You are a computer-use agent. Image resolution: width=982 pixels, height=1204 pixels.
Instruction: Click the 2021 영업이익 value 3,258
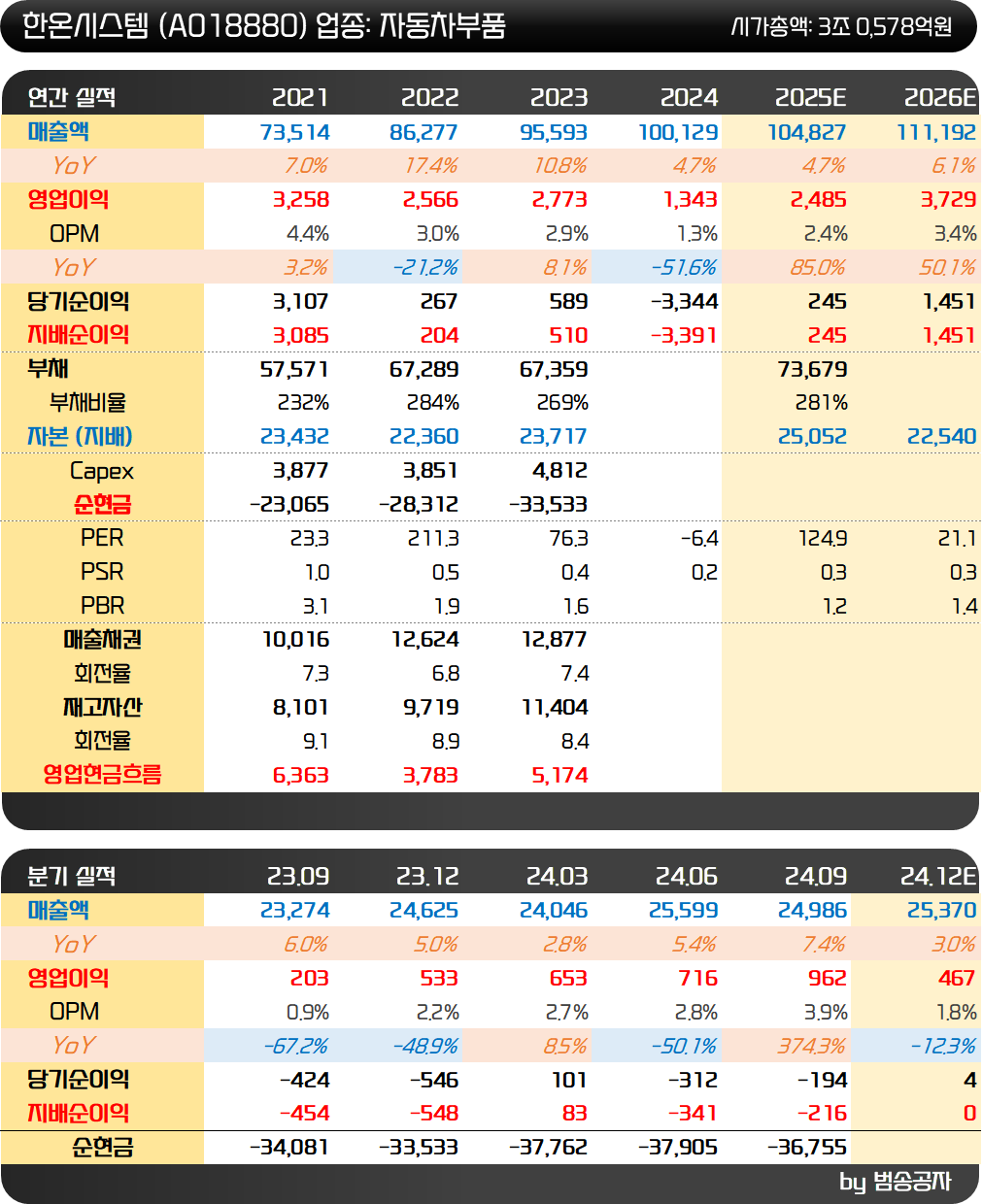(x=301, y=200)
